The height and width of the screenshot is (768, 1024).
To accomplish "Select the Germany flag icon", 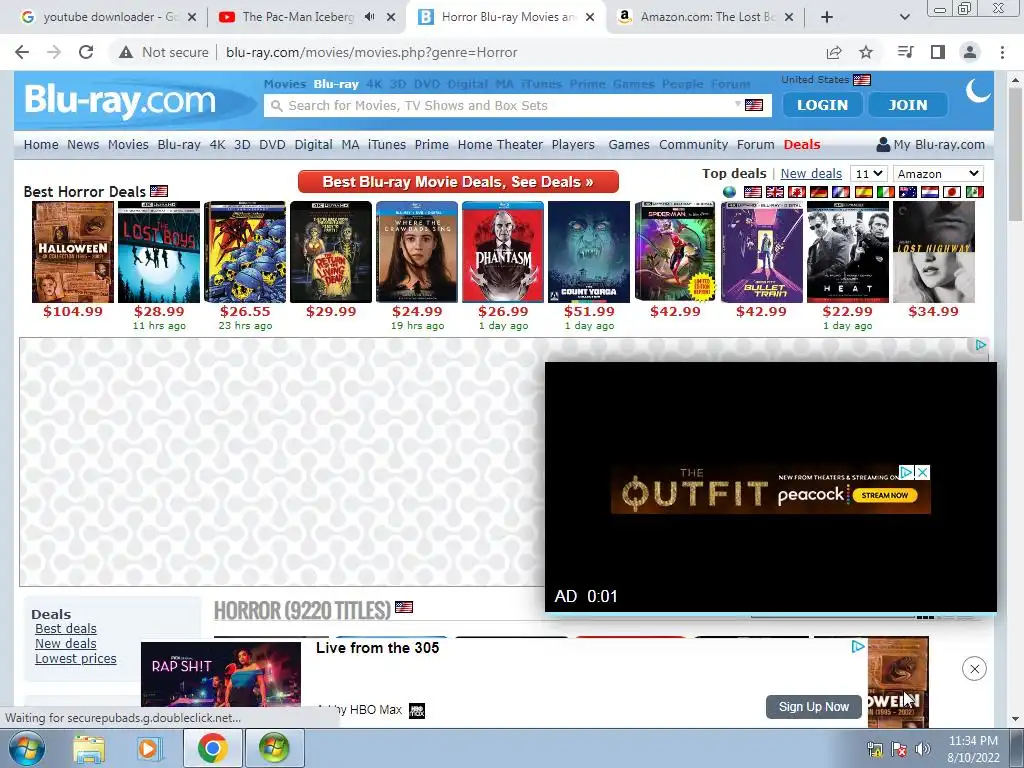I will 819,192.
